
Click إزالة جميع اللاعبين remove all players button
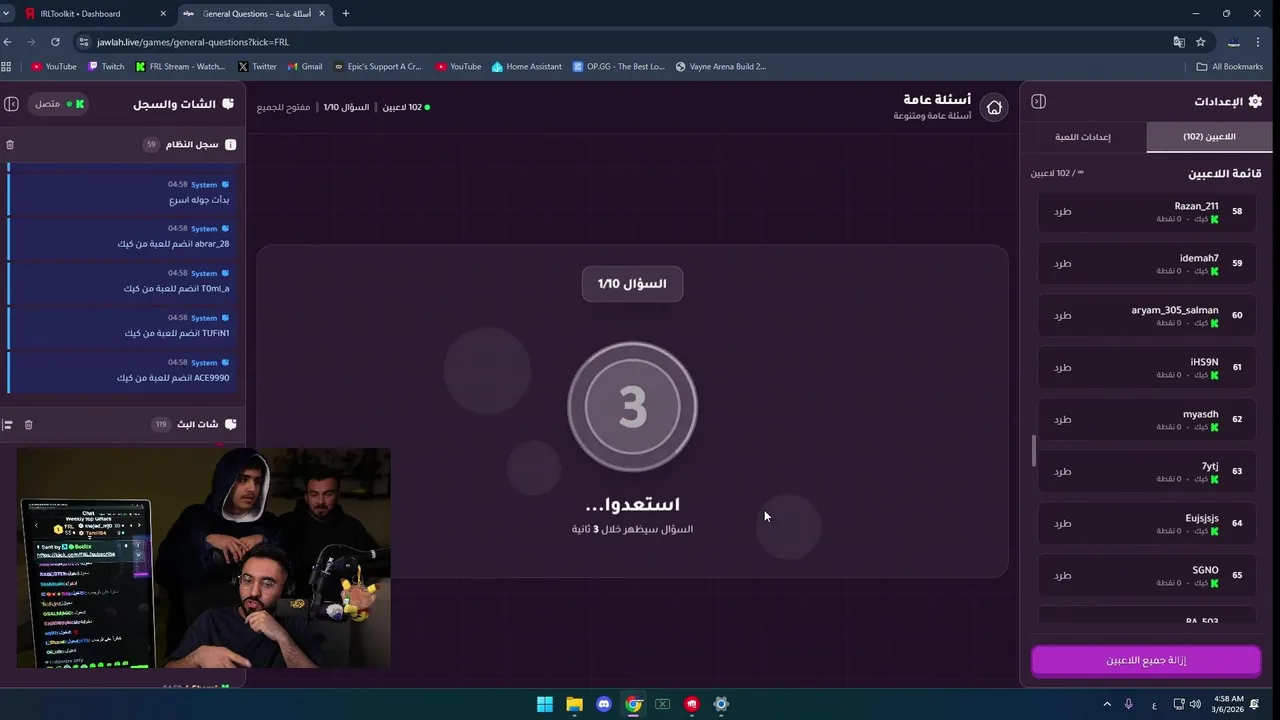click(1146, 661)
